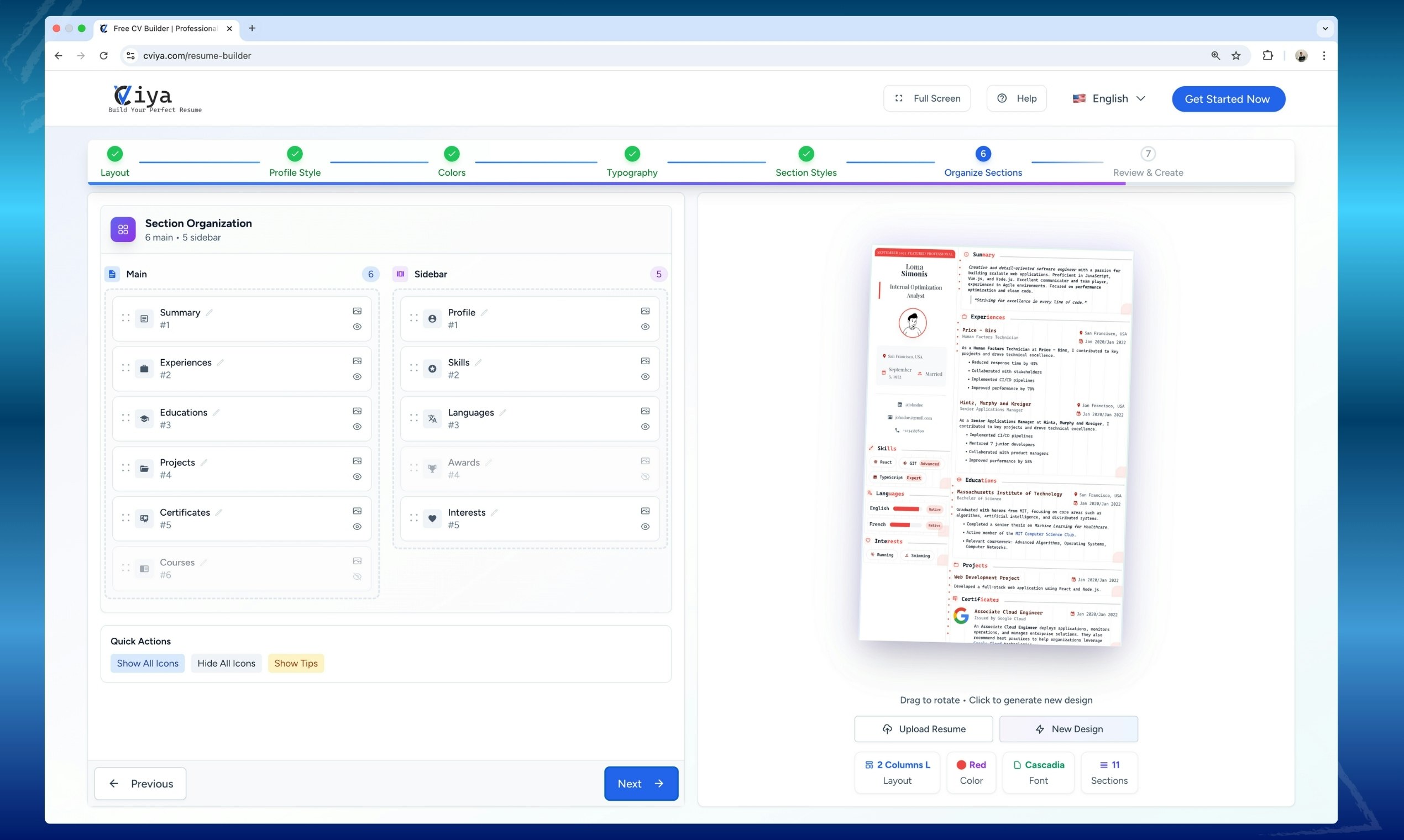Open the English language dropdown
The height and width of the screenshot is (840, 1404).
tap(1109, 98)
